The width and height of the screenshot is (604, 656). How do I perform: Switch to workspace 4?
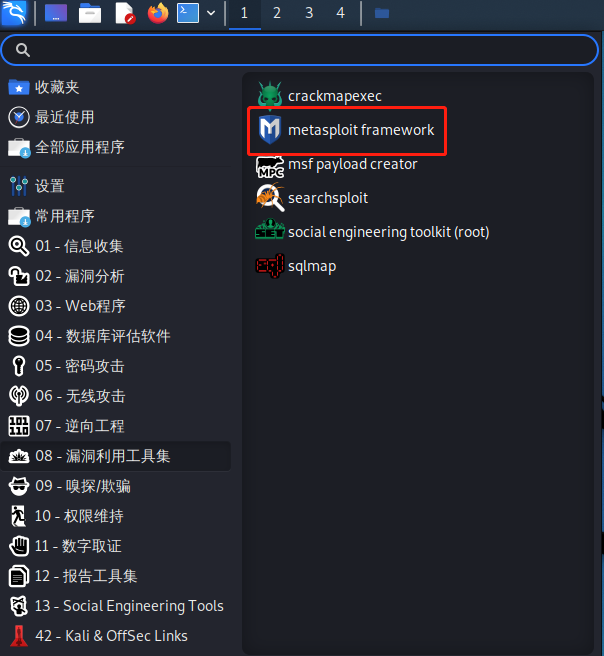[340, 13]
